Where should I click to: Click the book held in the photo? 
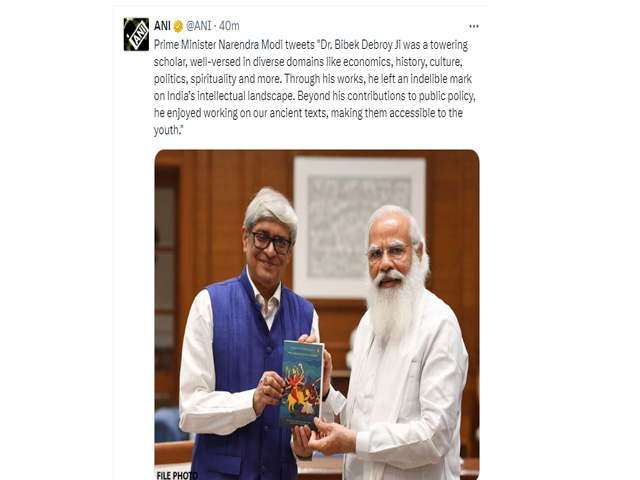point(302,385)
